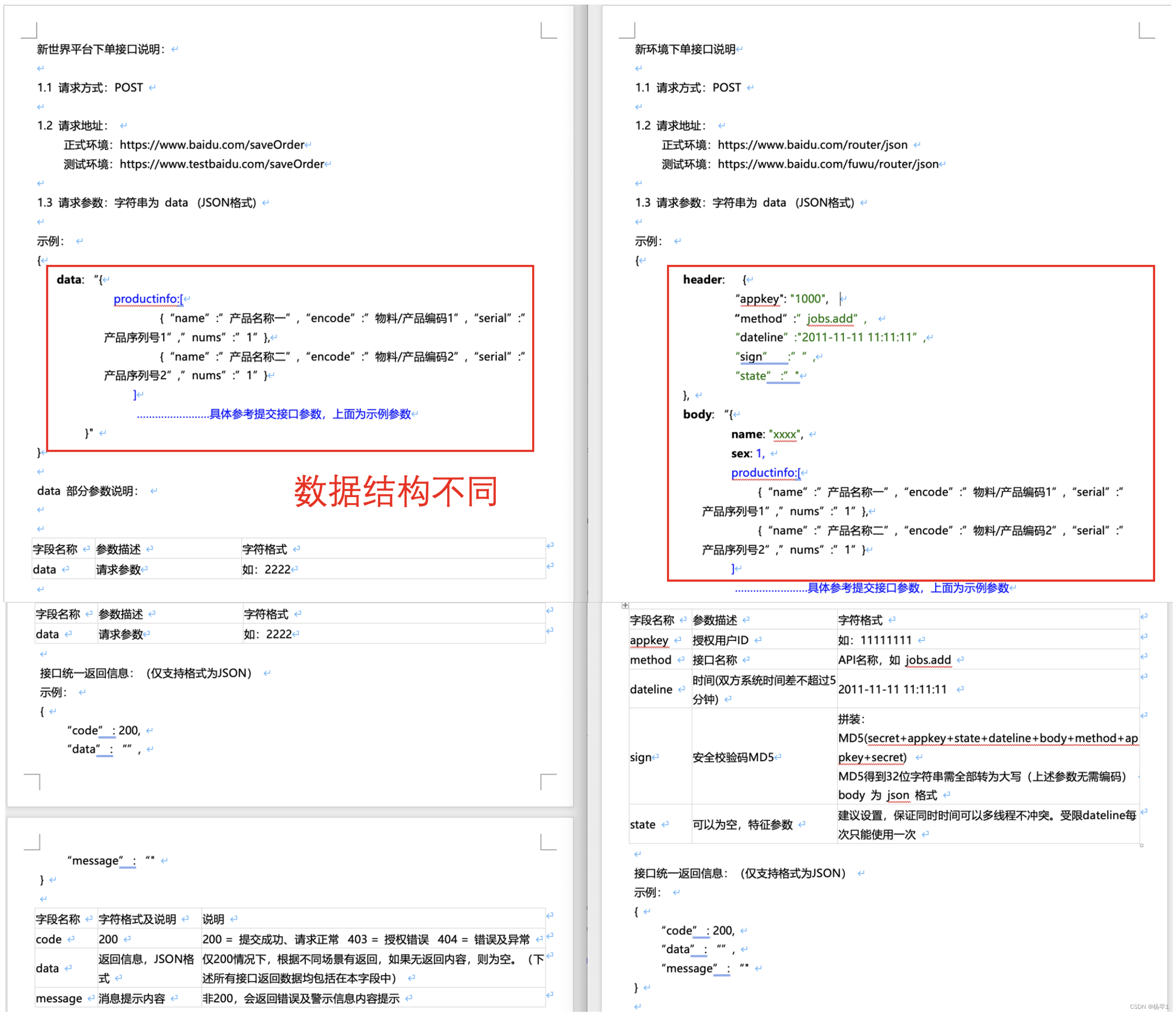
Task: Click the '消息提示内容' table cell
Action: pyautogui.click(x=149, y=998)
